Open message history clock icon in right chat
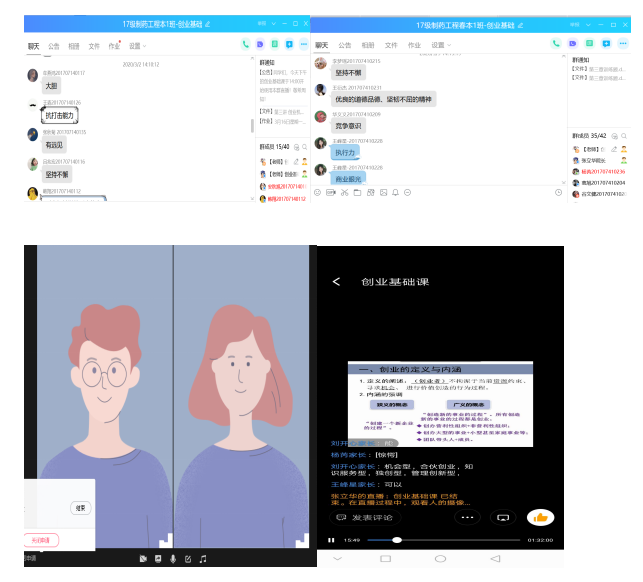 coord(559,192)
